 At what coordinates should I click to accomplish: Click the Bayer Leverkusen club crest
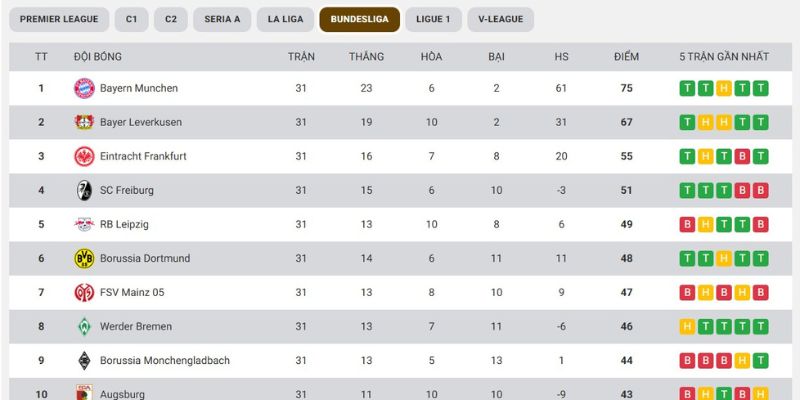83,122
